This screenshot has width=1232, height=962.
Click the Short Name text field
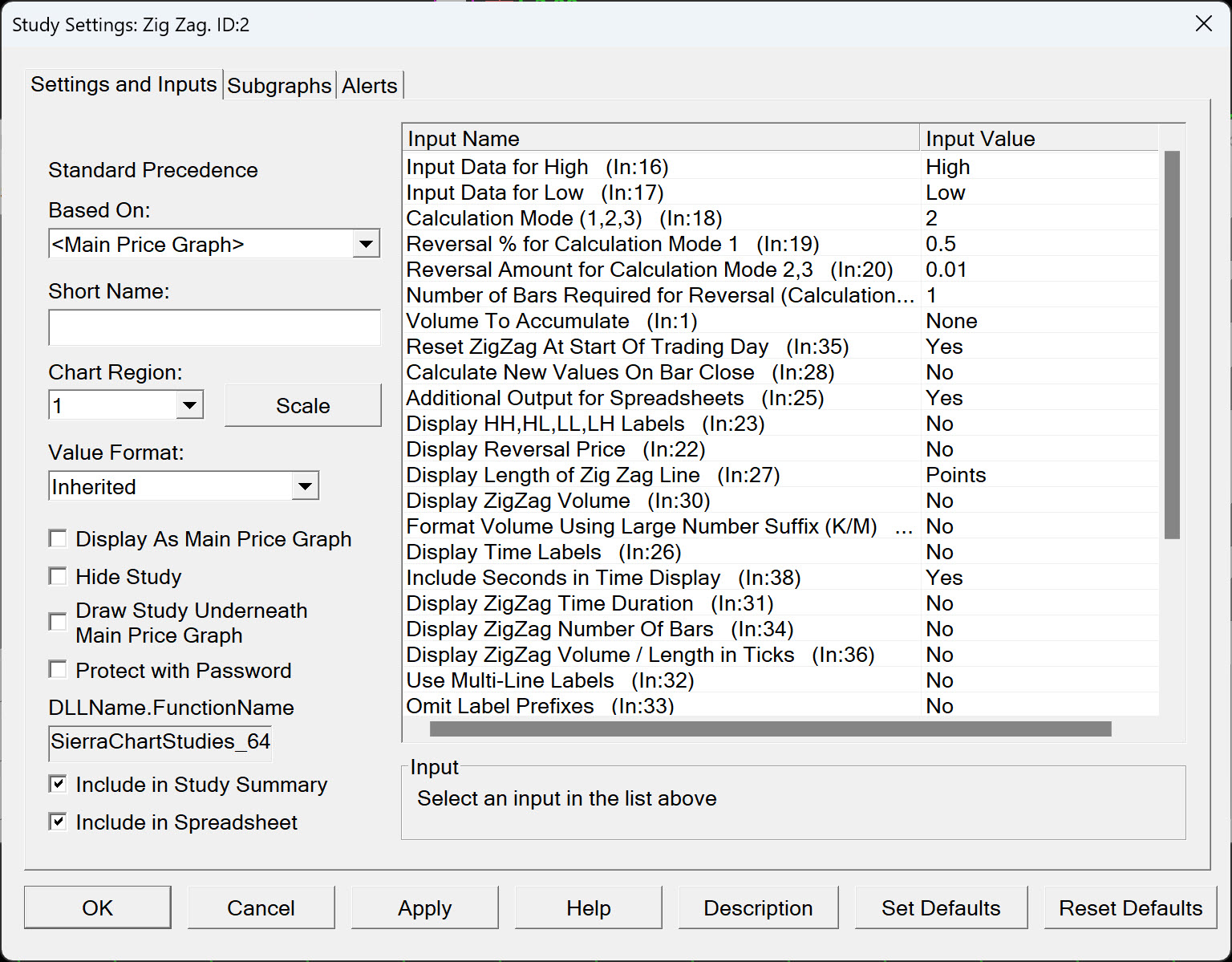[x=214, y=327]
